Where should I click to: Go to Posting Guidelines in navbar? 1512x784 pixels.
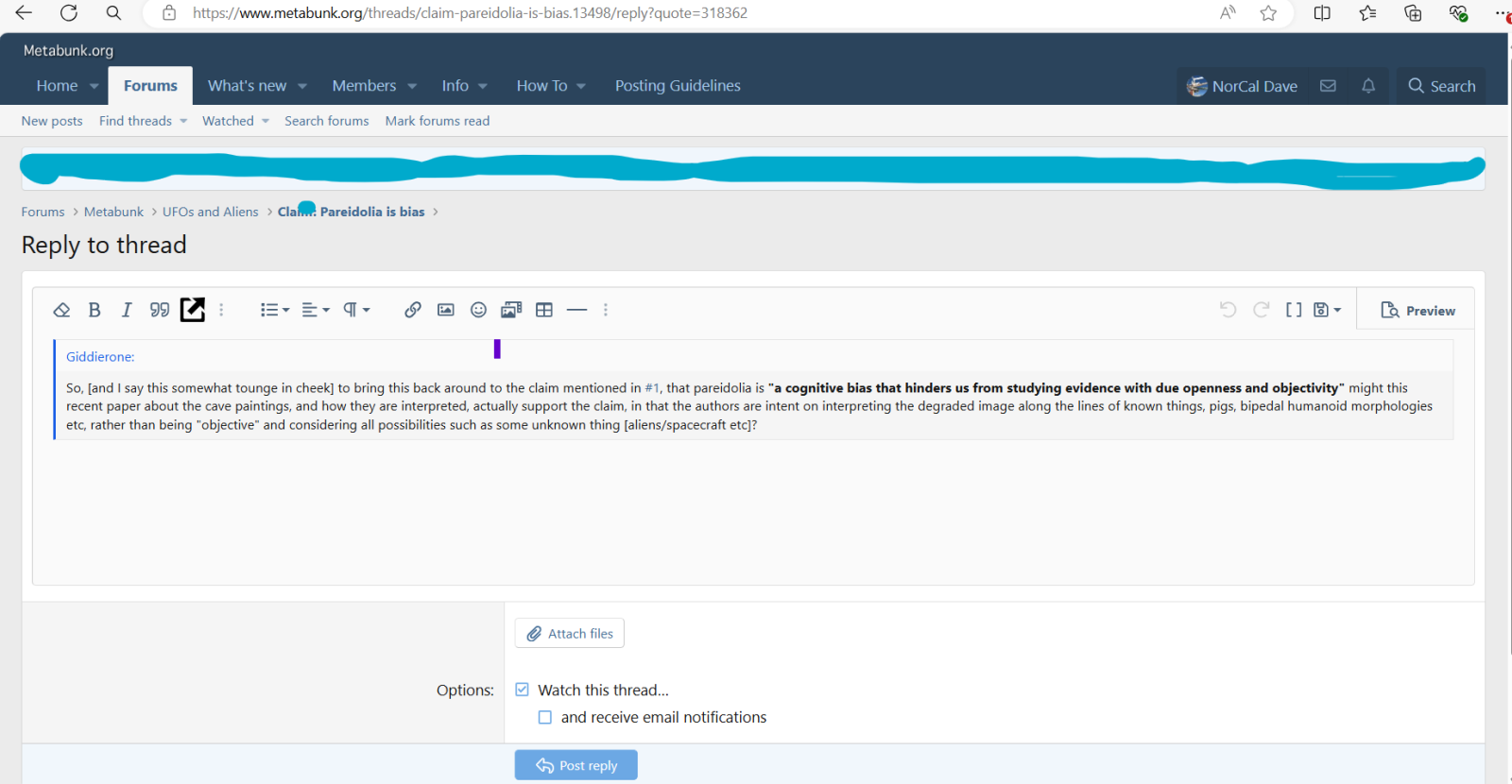(x=678, y=86)
